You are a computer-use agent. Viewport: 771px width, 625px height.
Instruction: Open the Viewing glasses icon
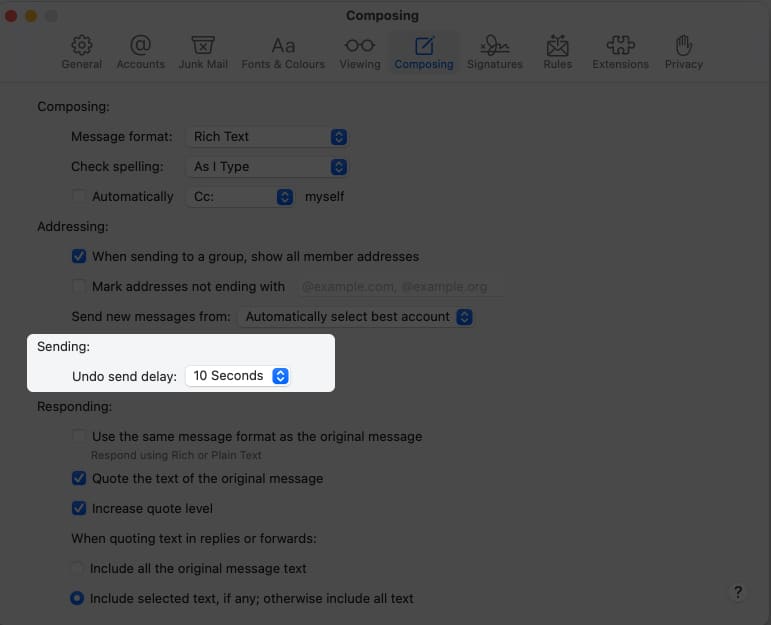(360, 45)
